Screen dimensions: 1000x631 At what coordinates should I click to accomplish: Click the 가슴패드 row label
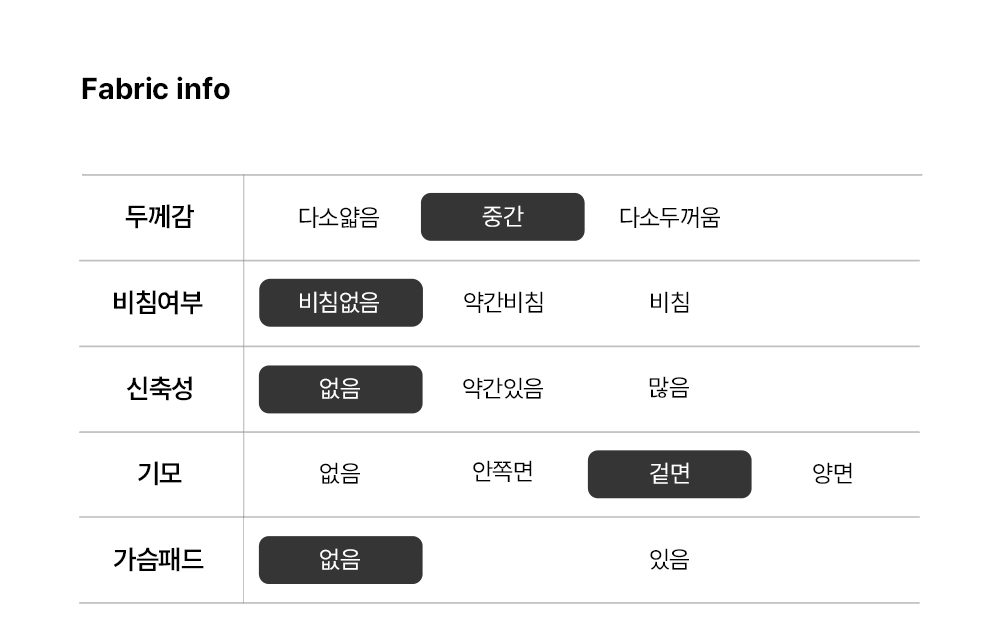click(x=158, y=560)
